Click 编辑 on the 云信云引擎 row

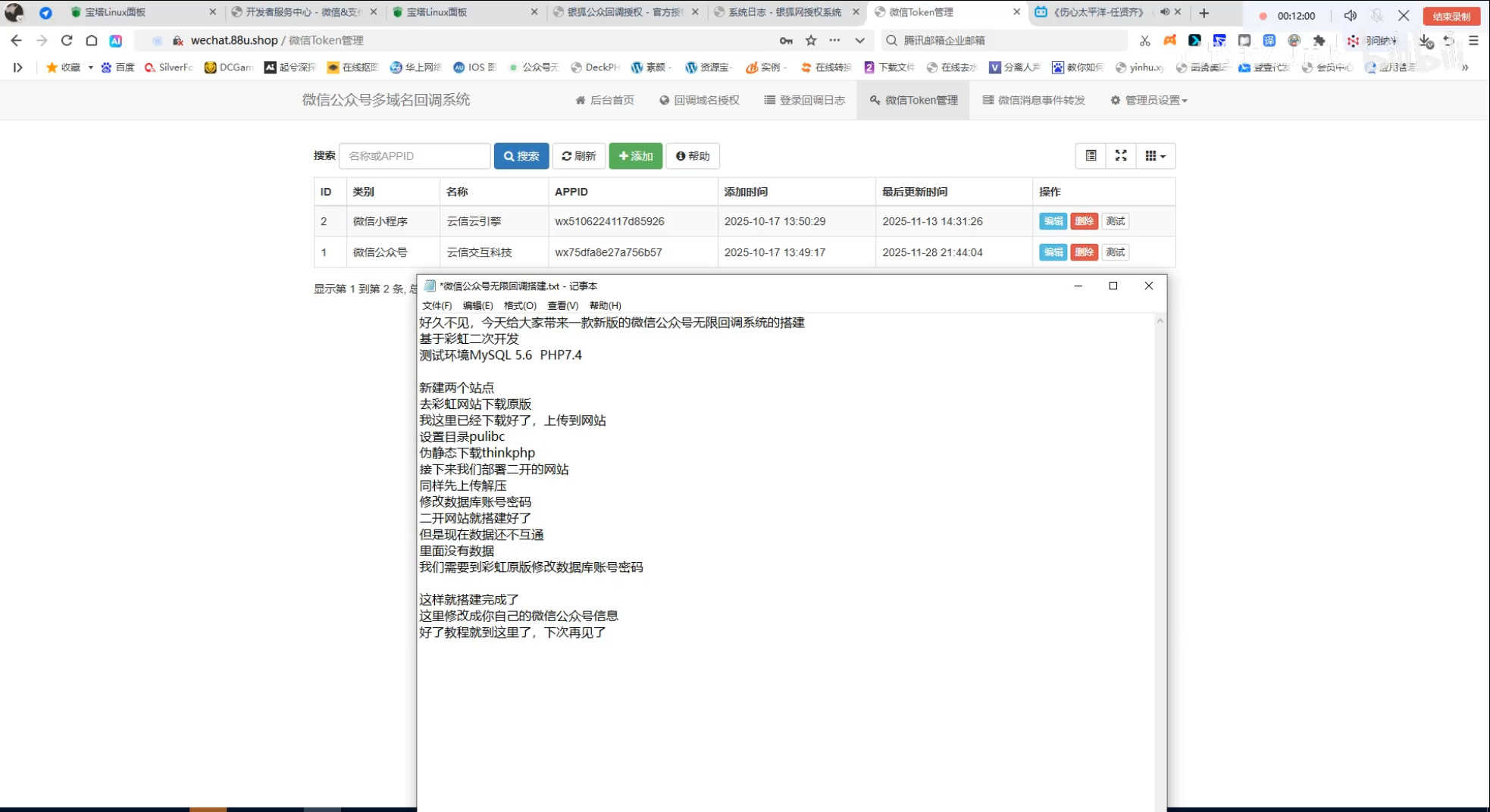tap(1053, 221)
